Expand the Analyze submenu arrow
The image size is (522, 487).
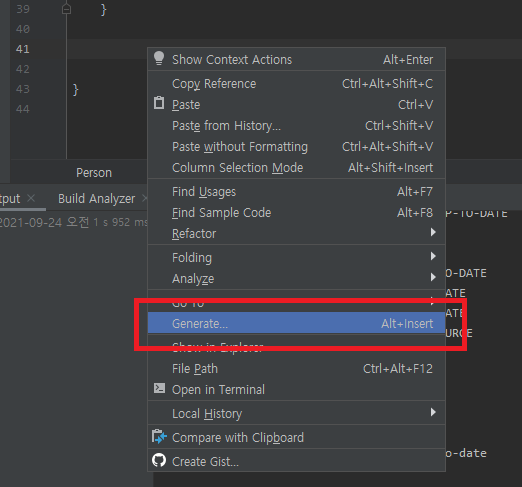pyautogui.click(x=433, y=277)
